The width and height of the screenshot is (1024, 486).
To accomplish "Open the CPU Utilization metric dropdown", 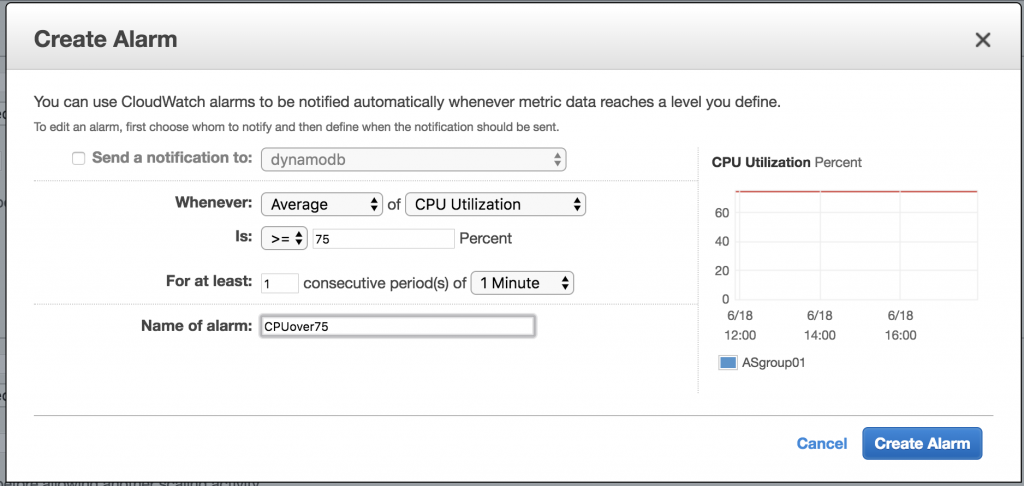I will coord(494,204).
